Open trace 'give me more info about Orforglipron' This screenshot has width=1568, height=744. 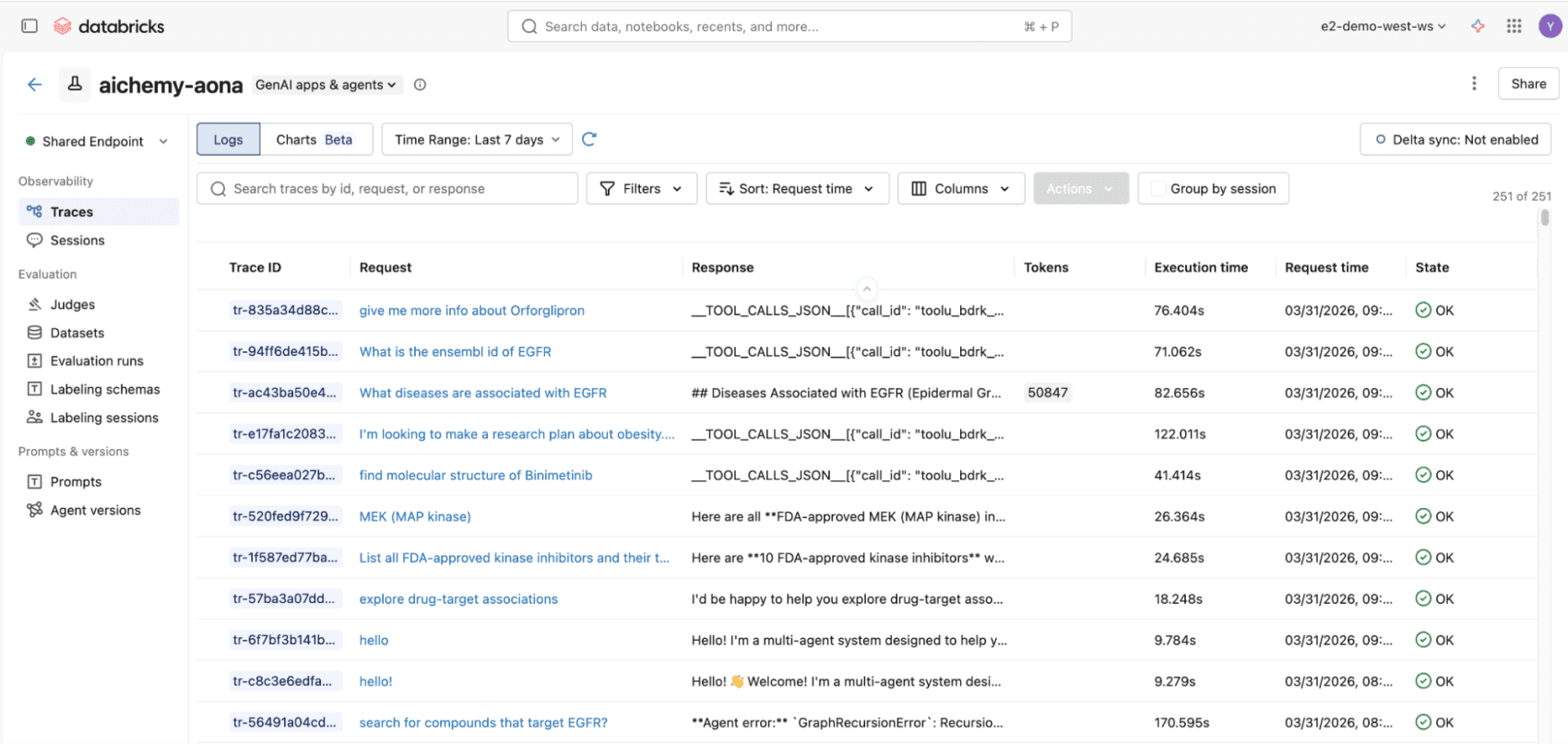(471, 311)
